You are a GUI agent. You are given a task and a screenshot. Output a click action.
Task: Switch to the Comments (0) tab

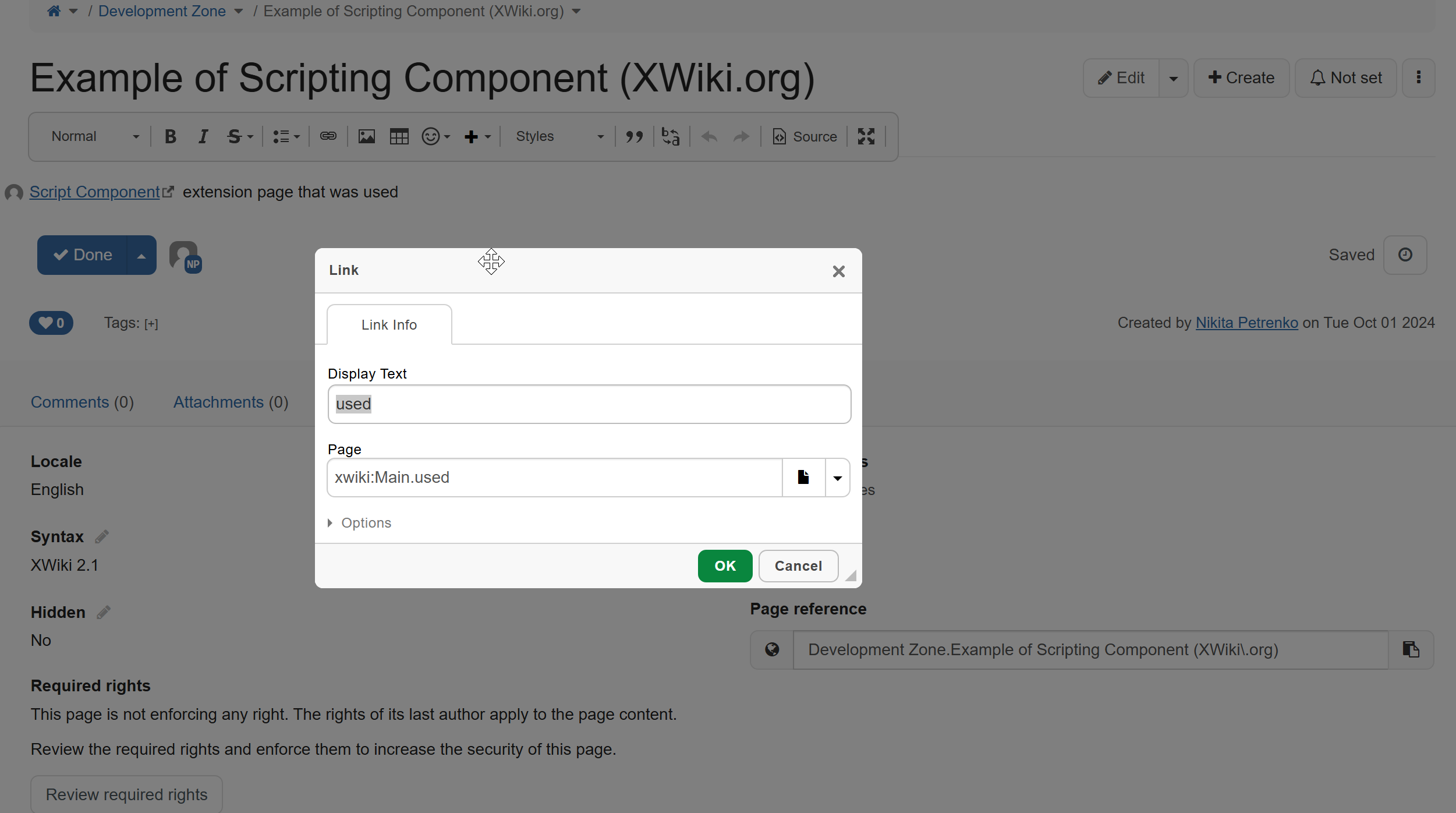pos(82,402)
